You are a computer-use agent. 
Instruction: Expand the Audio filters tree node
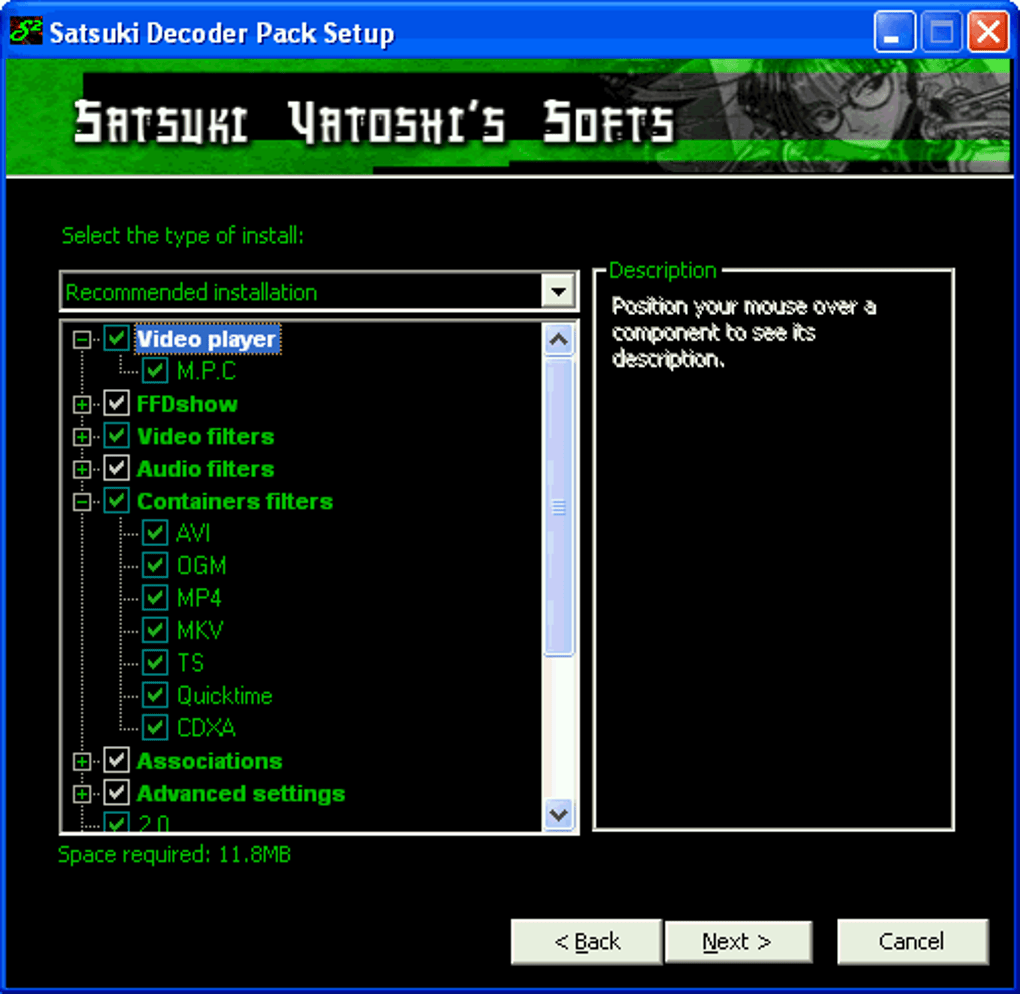(x=82, y=469)
